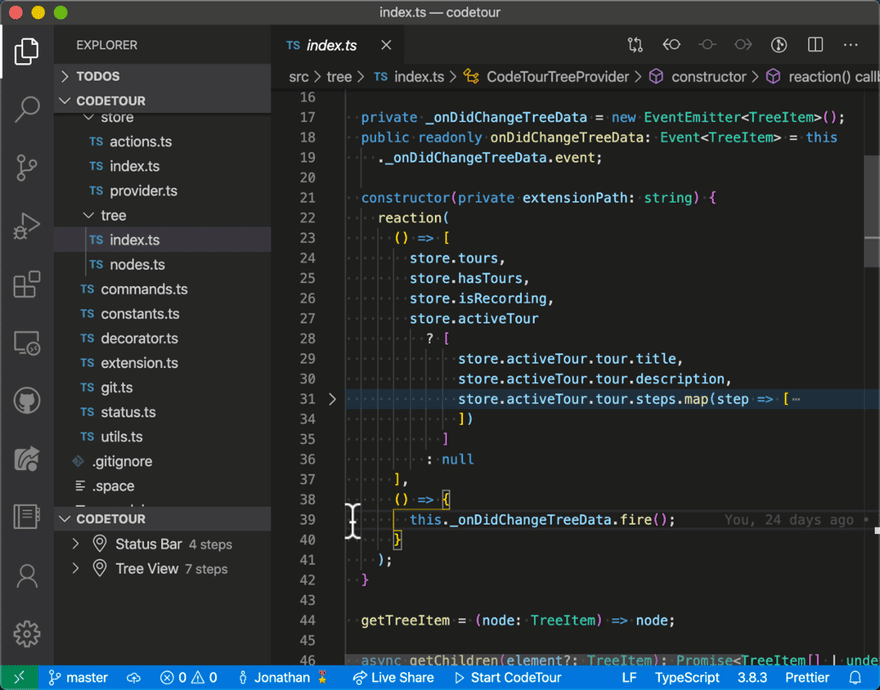Open provider.ts in the explorer
Viewport: 880px width, 690px height.
pos(163,191)
